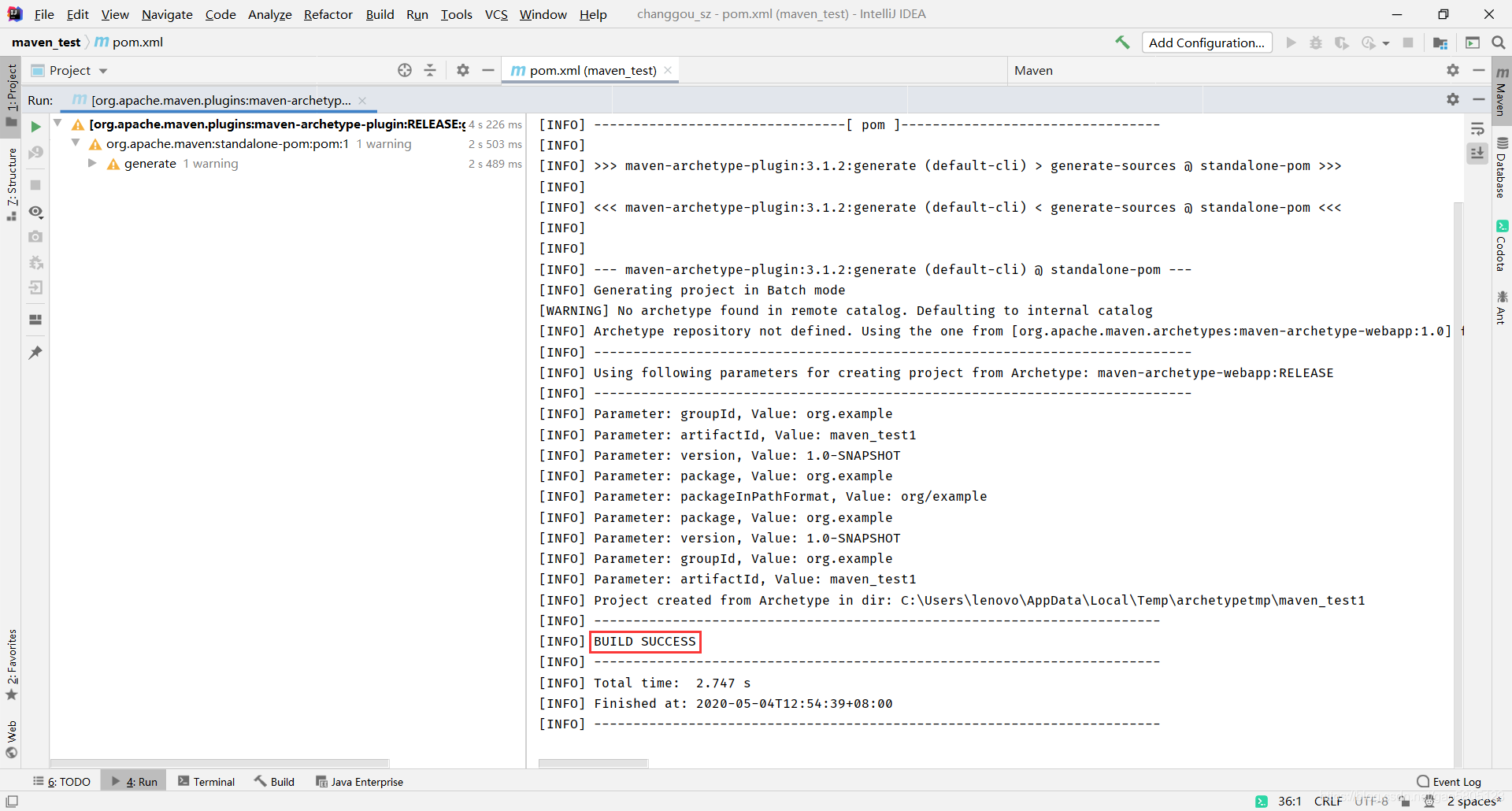Click tool window quick access icon
1512x811 pixels.
point(12,801)
